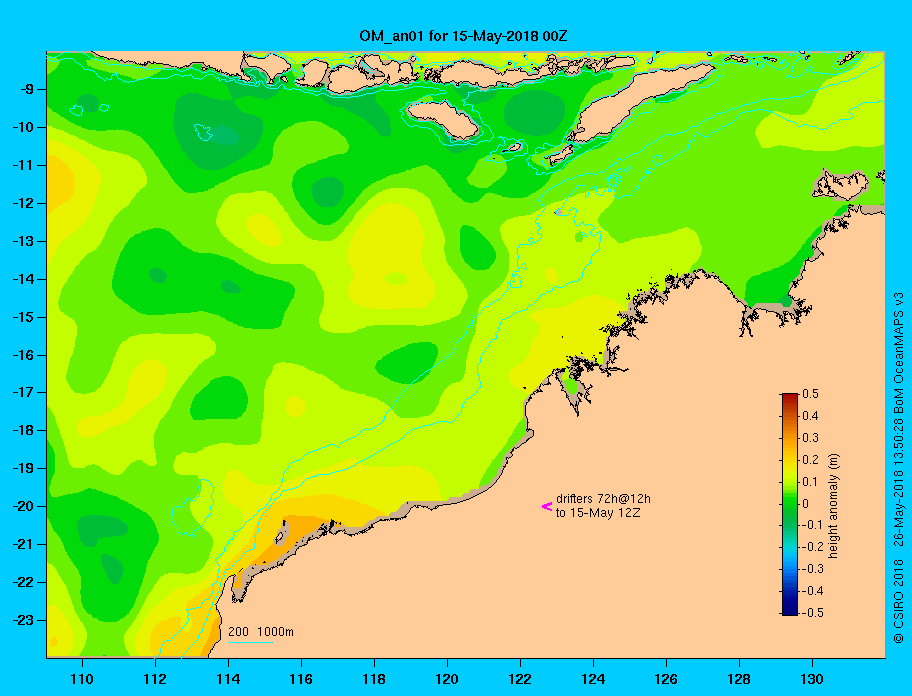Click latitude label -15 on y-axis

[23, 317]
